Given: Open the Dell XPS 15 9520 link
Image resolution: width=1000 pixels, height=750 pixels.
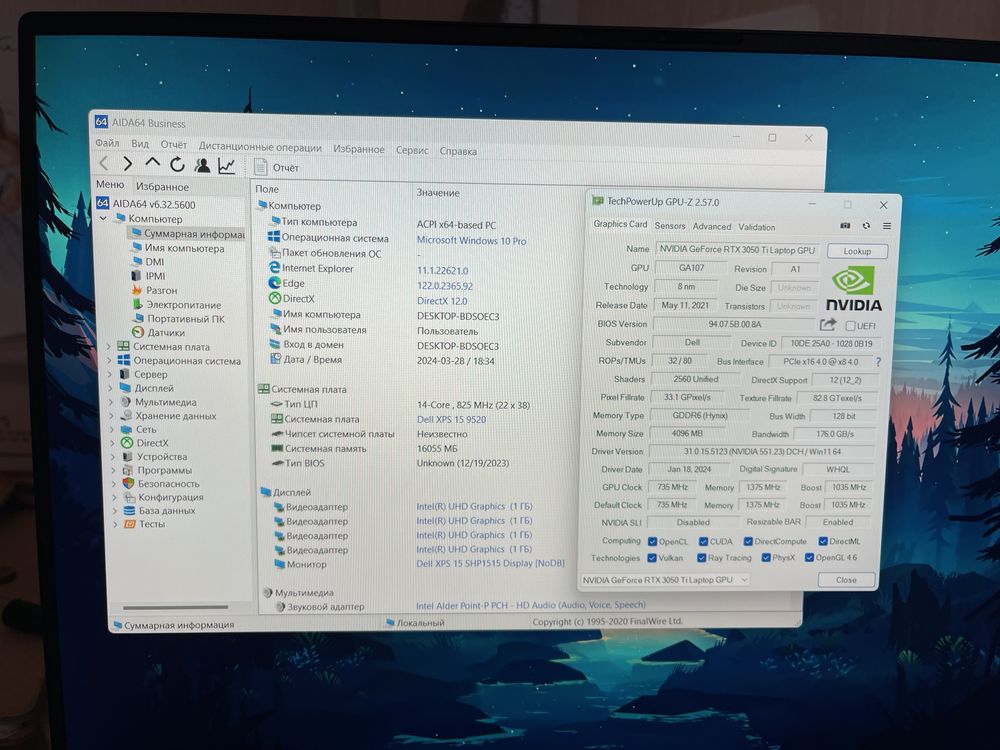Looking at the screenshot, I should click(451, 419).
